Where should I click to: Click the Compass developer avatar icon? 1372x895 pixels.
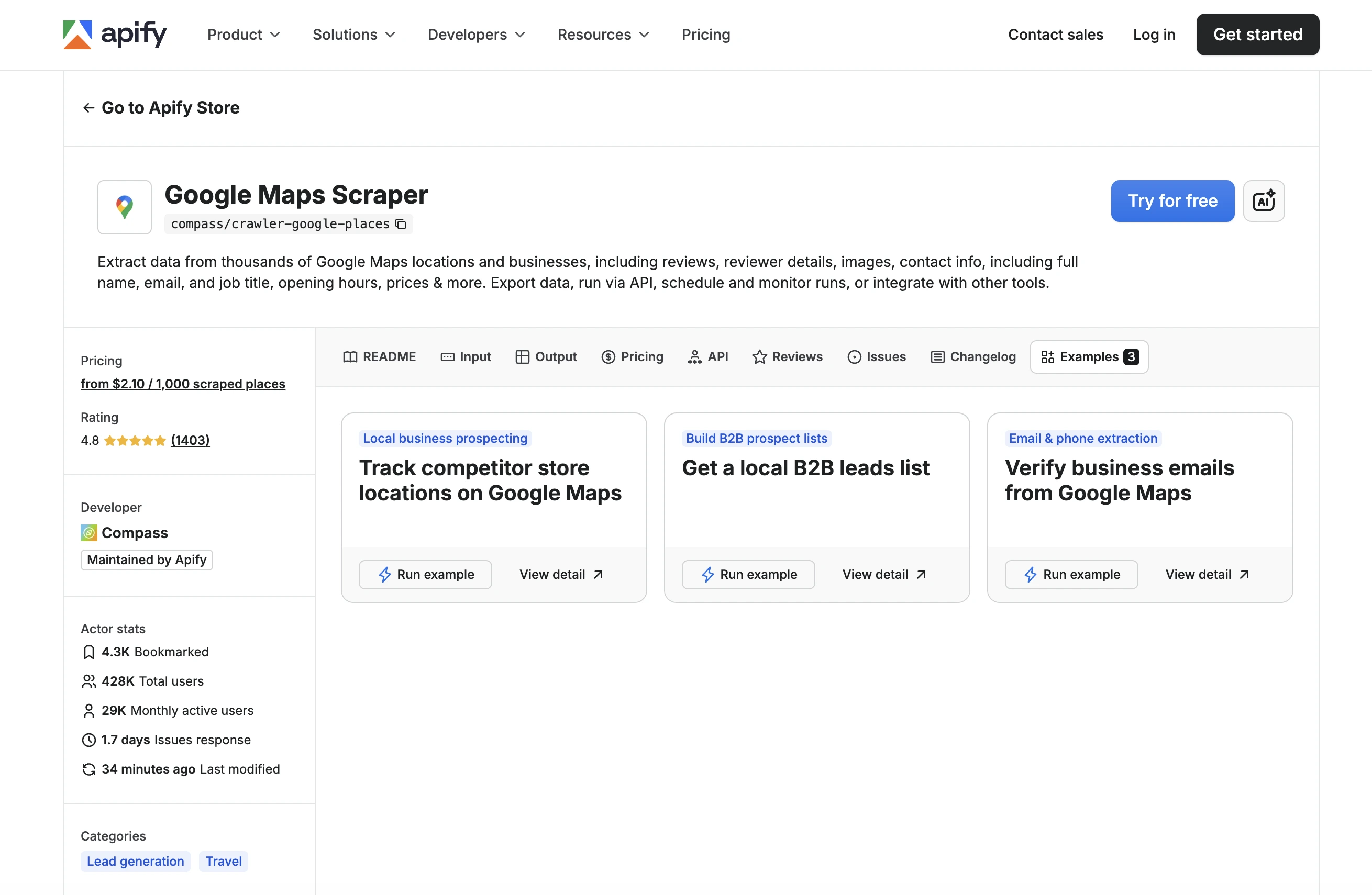(x=89, y=532)
